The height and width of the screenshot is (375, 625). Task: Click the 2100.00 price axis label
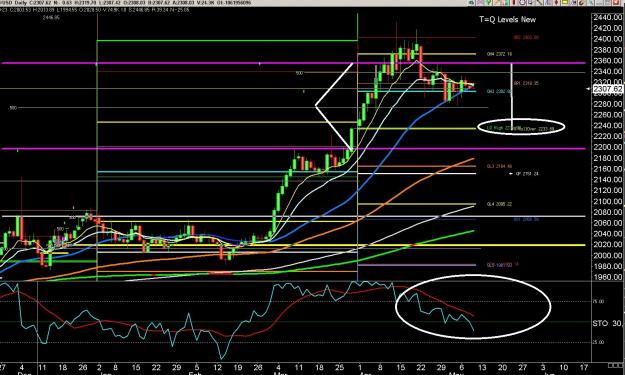(607, 201)
